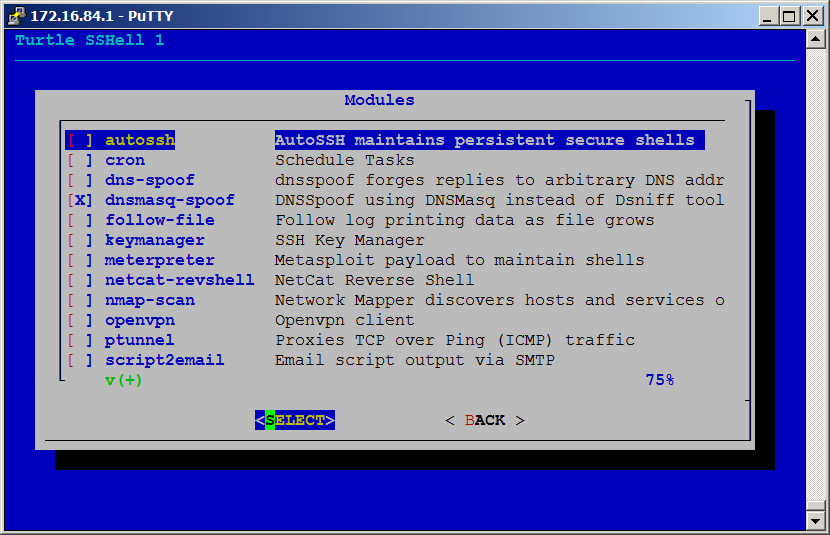Click the 75% scroll position indicator
Screen dimensions: 830x535
[659, 381]
